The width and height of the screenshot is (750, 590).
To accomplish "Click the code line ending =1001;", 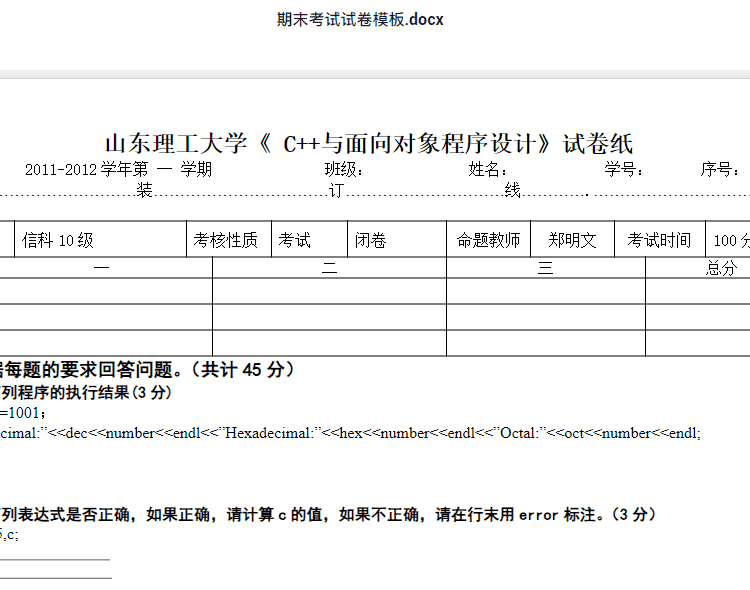I will pos(23,413).
